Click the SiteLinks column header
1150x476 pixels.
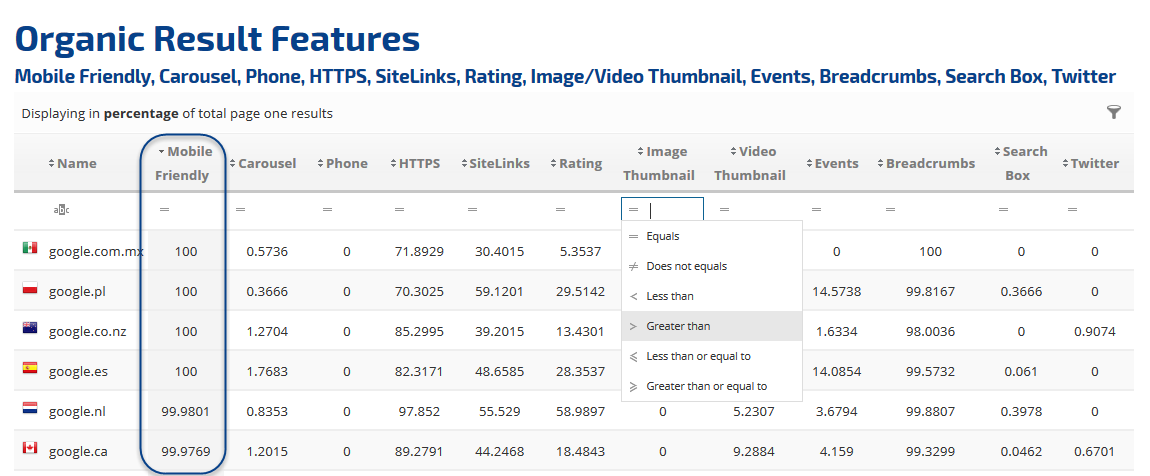coord(498,163)
